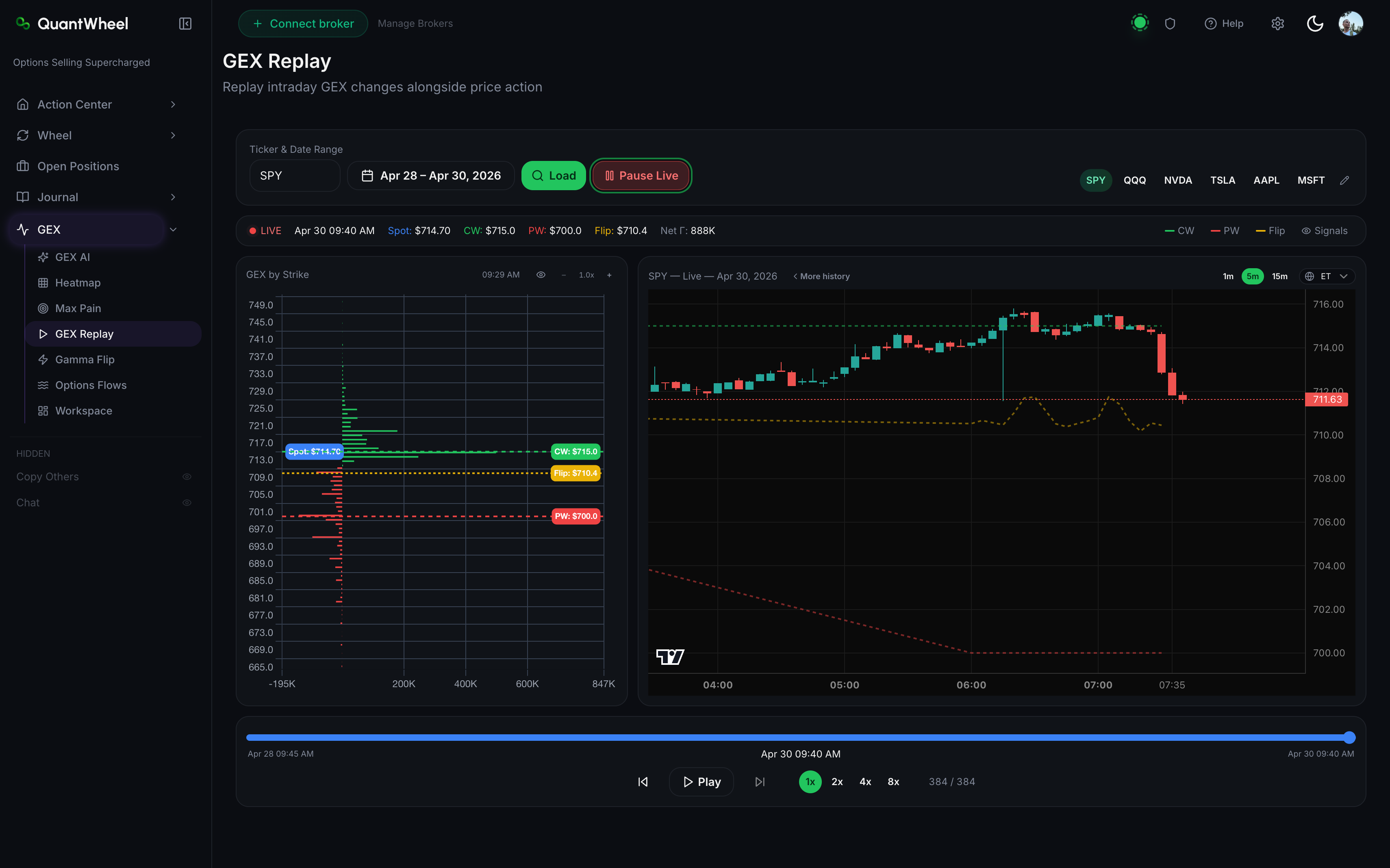Viewport: 1390px width, 868px height.
Task: Toggle GEX by Strike eye icon
Action: 541,275
